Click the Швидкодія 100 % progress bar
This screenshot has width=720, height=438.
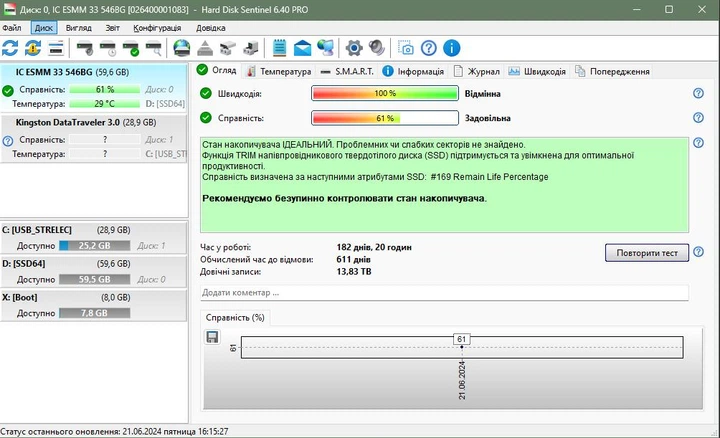point(385,93)
